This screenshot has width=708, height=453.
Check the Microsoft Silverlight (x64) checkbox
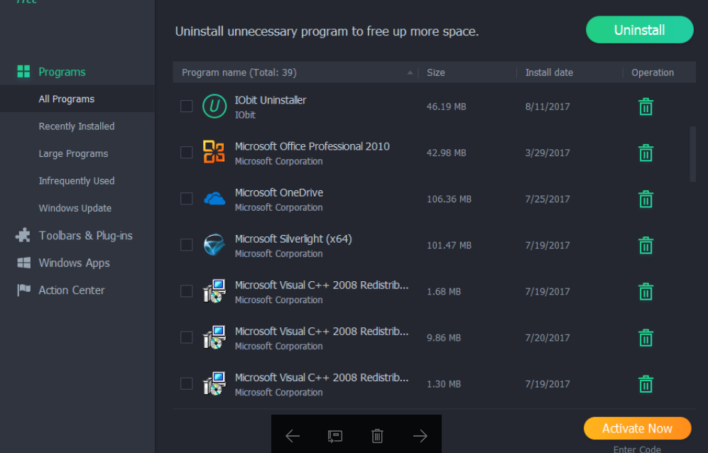(186, 245)
